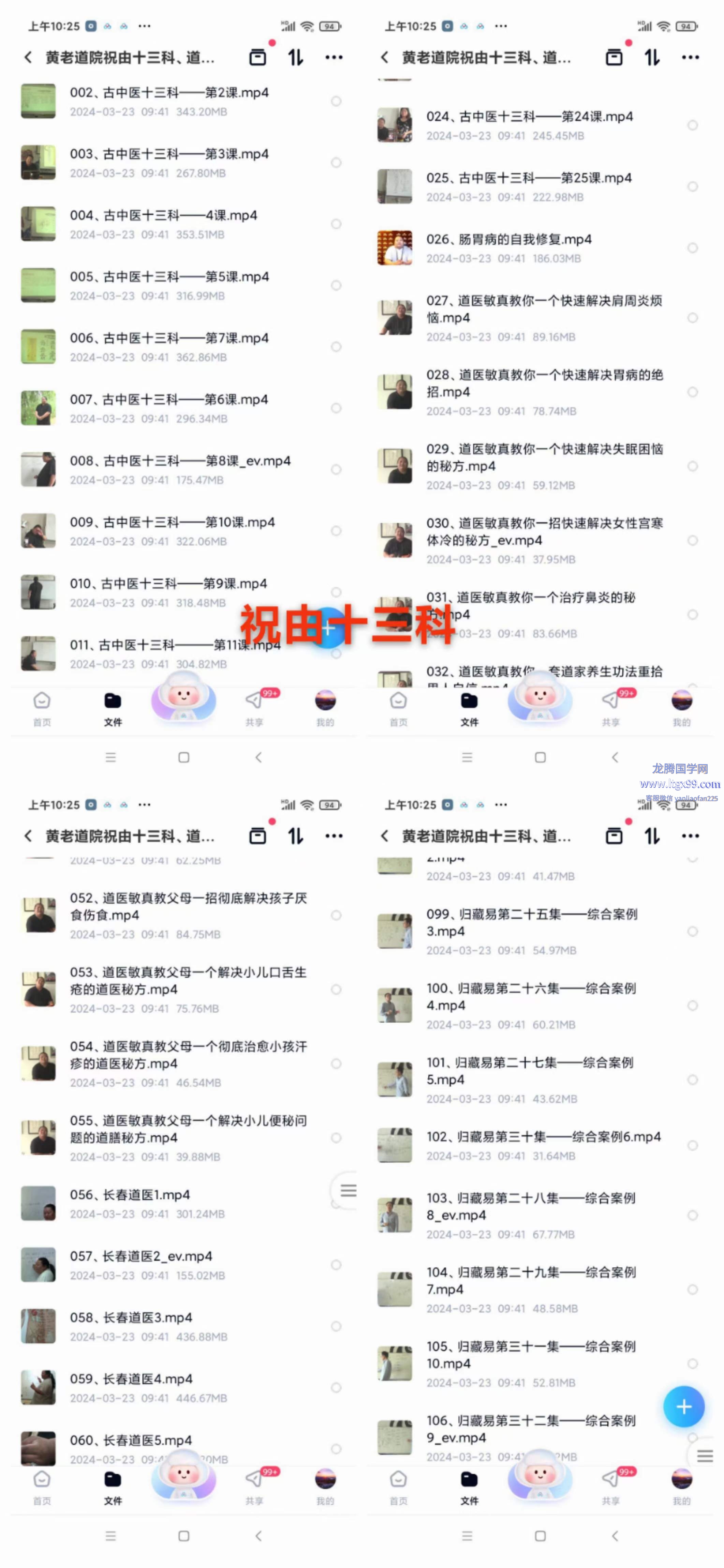
Task: Select the circle beside 054 小孩汗疹的道医秘方
Action: [336, 1064]
